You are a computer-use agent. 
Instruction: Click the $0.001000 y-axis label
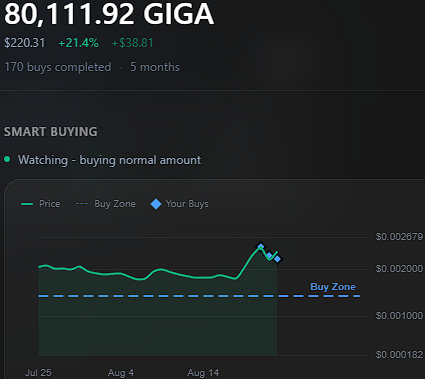point(399,316)
